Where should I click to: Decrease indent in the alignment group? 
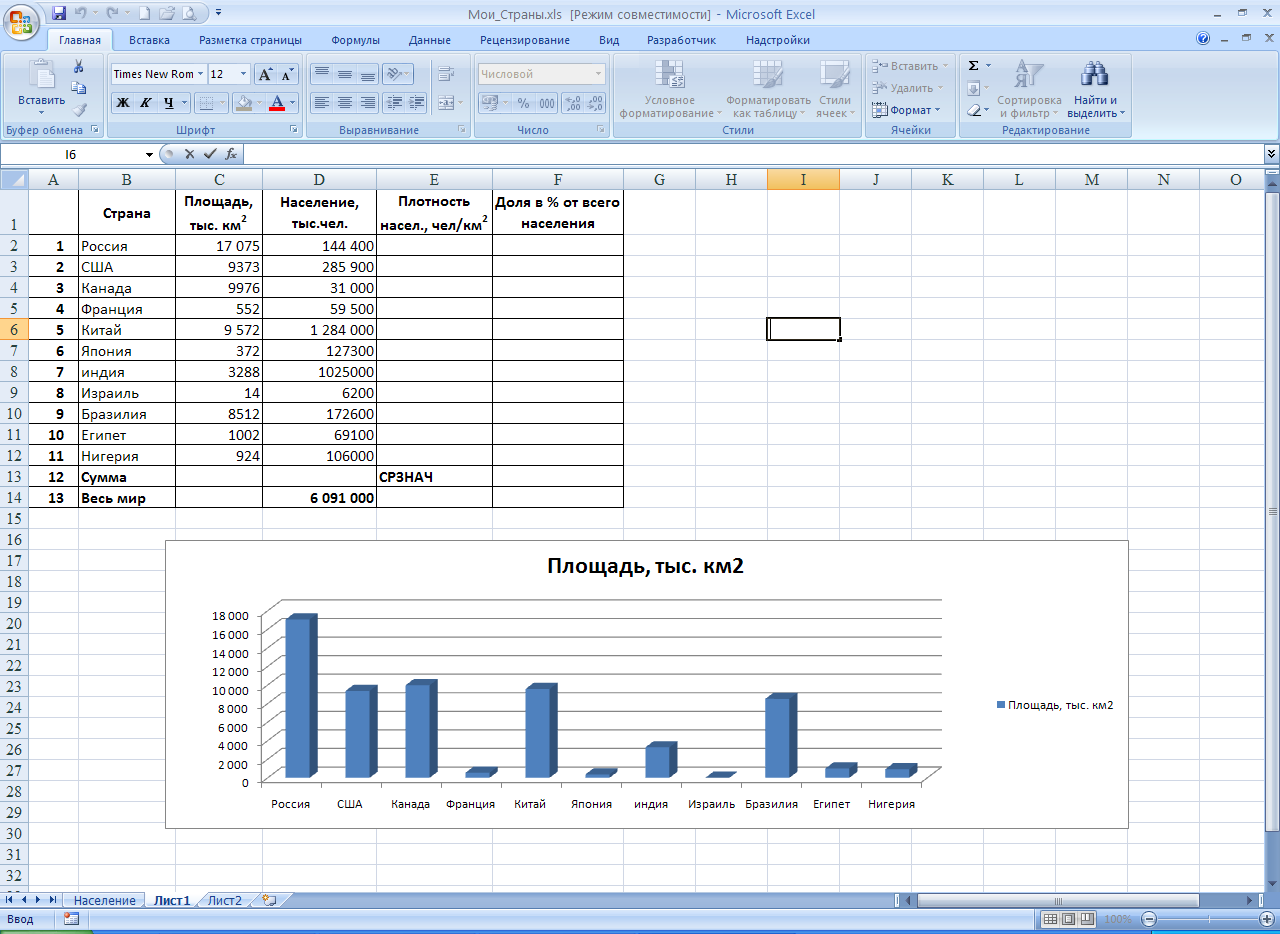click(x=394, y=102)
